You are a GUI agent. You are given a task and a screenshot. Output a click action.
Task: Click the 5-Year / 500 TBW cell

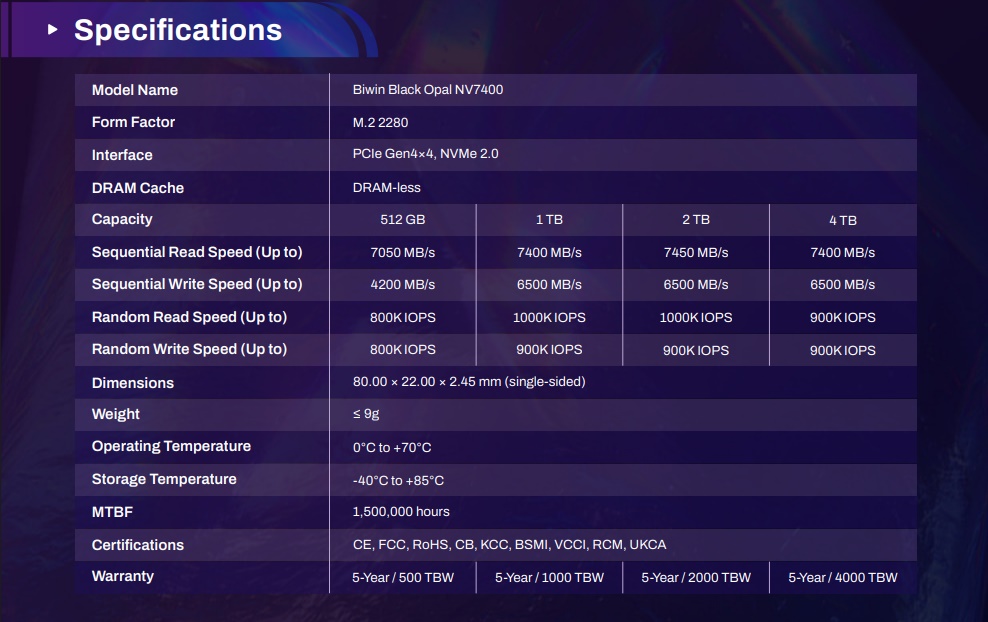403,577
